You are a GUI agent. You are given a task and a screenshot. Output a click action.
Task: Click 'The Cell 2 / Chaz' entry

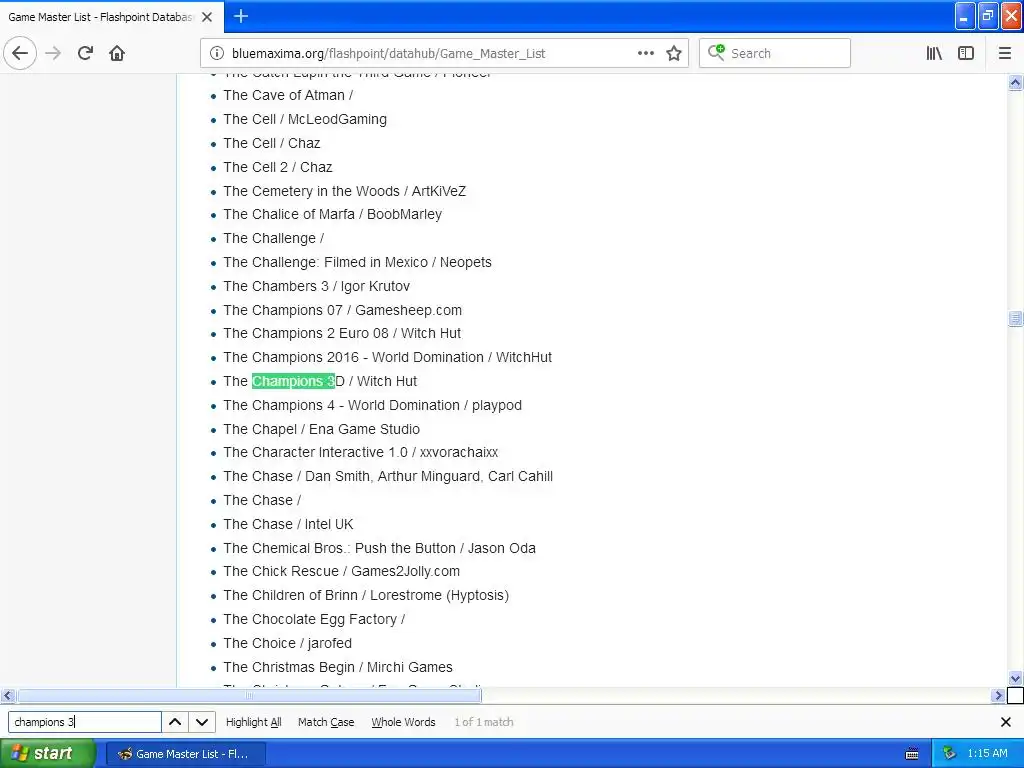click(x=278, y=167)
